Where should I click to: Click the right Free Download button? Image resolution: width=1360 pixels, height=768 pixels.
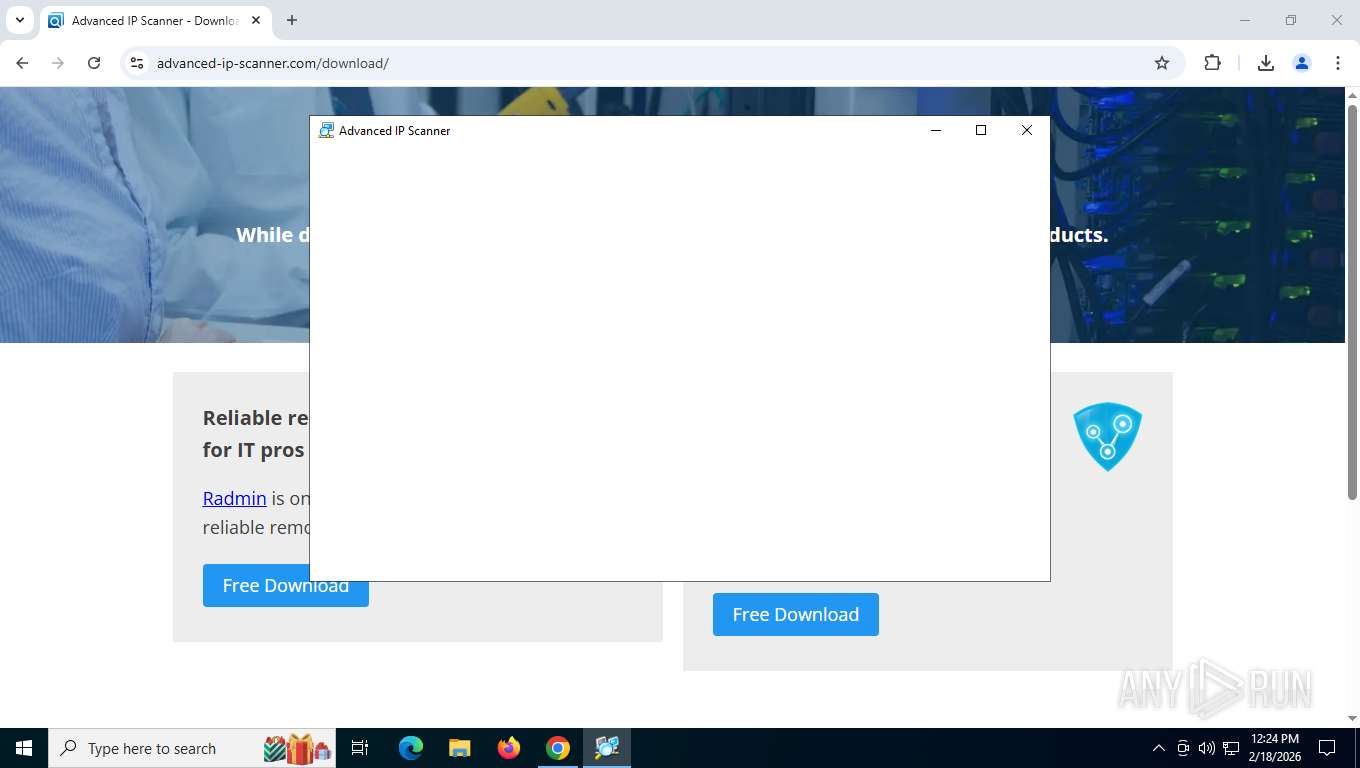click(796, 614)
